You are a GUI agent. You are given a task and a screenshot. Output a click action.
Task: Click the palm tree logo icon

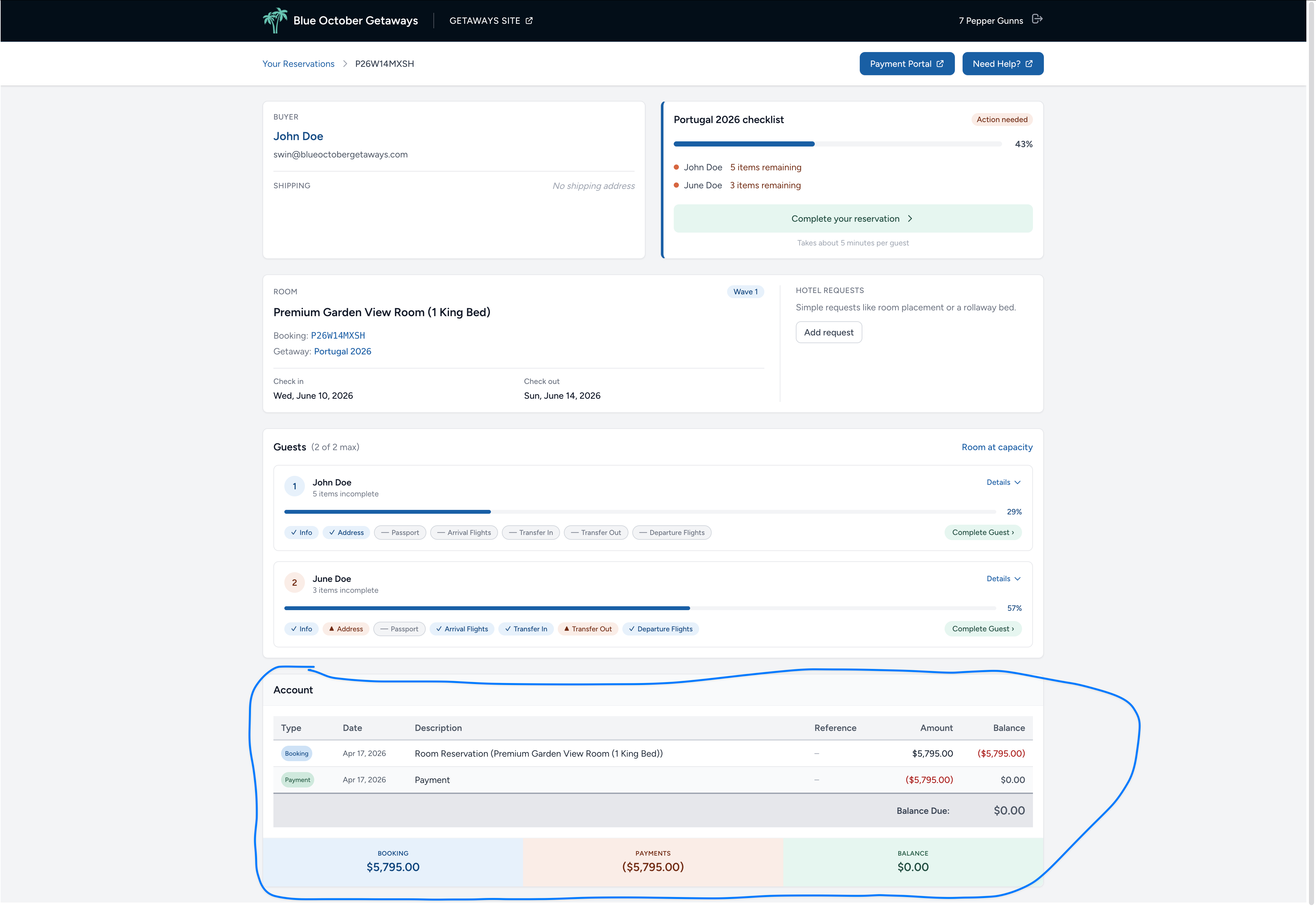point(275,21)
